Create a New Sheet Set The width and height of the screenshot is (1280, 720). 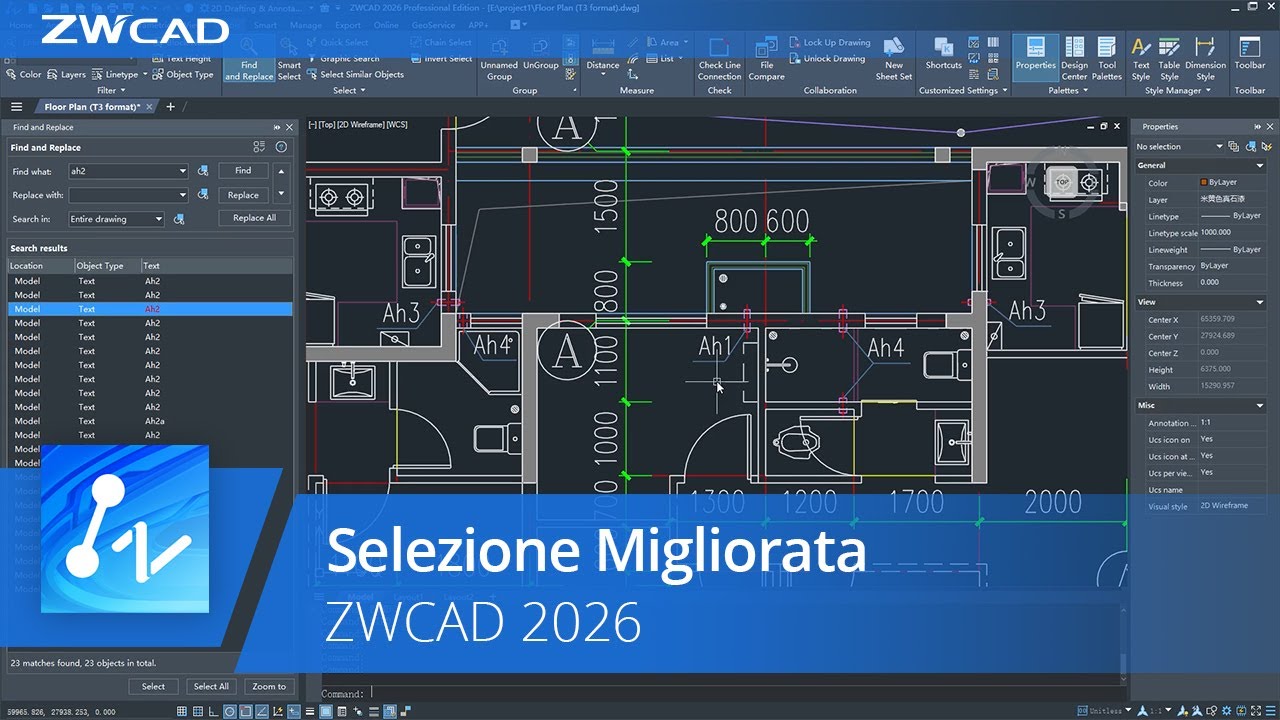(x=894, y=59)
